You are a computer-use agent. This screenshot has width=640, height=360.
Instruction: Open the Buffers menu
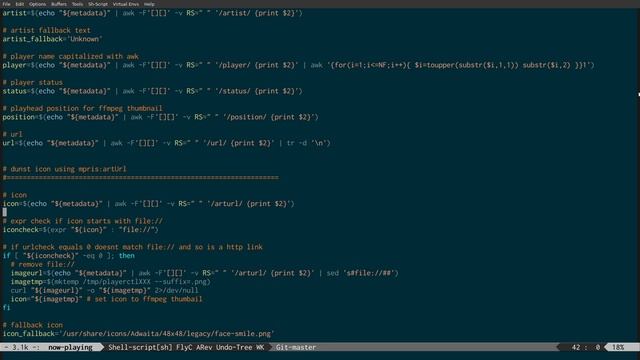click(59, 4)
